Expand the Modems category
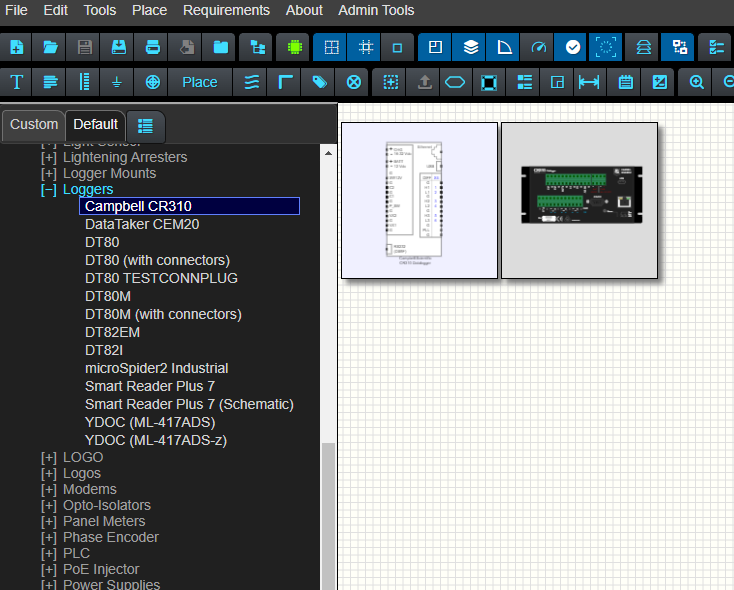Image resolution: width=734 pixels, height=590 pixels. coord(49,490)
